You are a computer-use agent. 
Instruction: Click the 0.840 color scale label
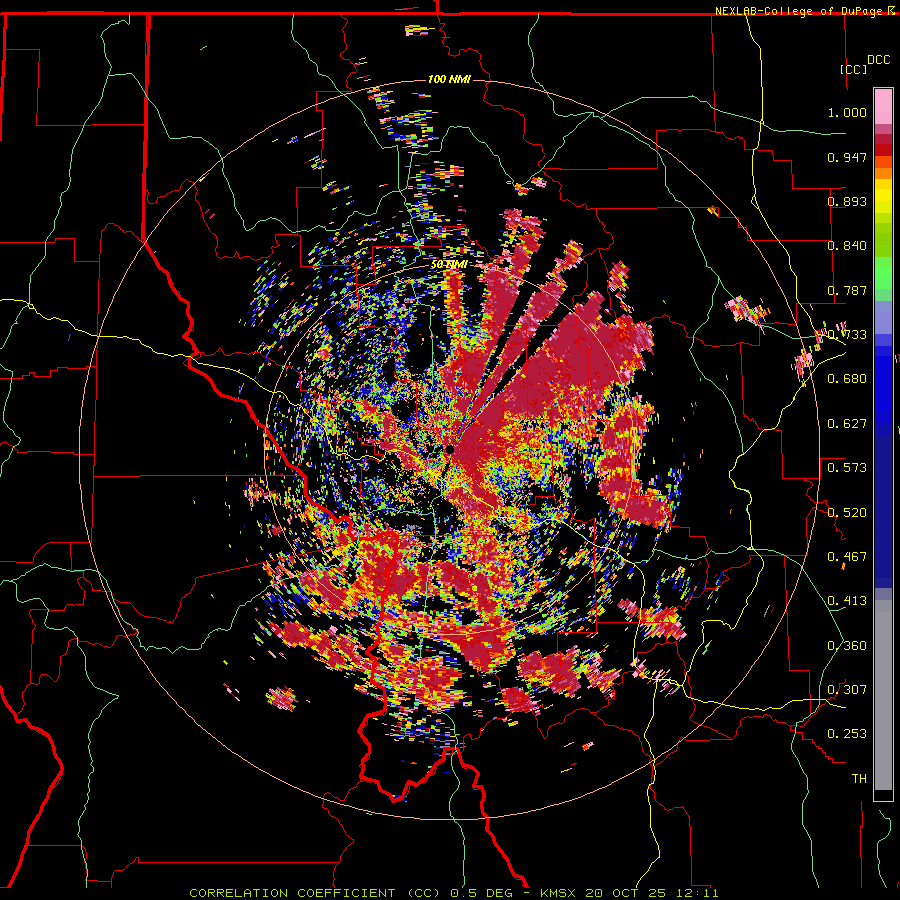click(847, 246)
